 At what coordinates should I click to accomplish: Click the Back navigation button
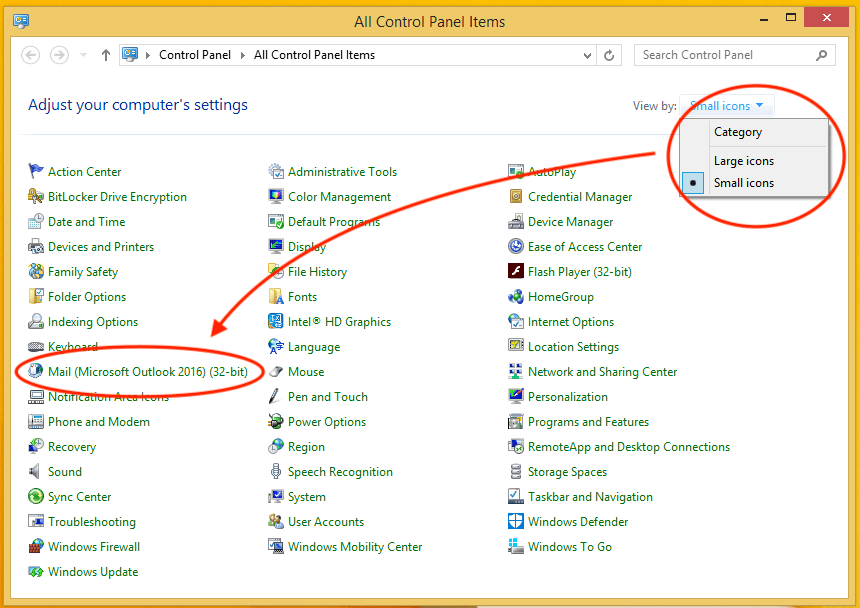coord(30,55)
